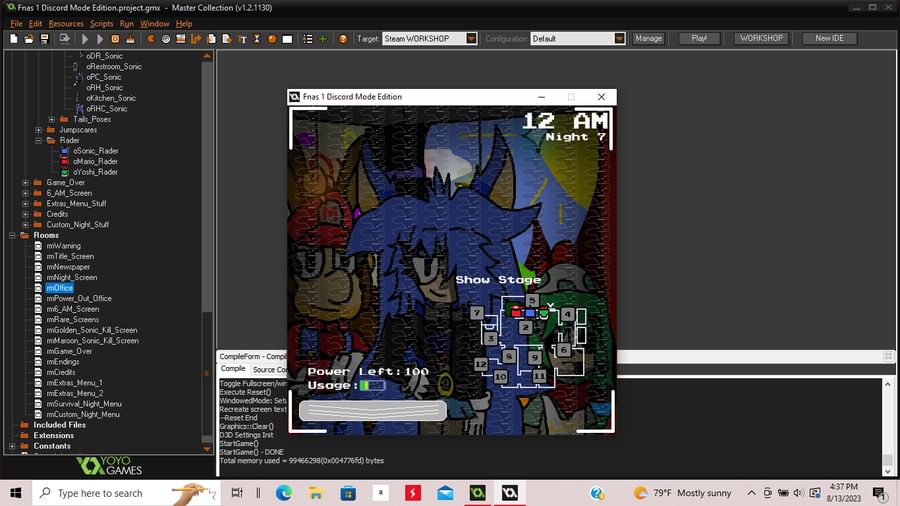Select camera 12 on the game map
The width and height of the screenshot is (900, 506).
(481, 364)
